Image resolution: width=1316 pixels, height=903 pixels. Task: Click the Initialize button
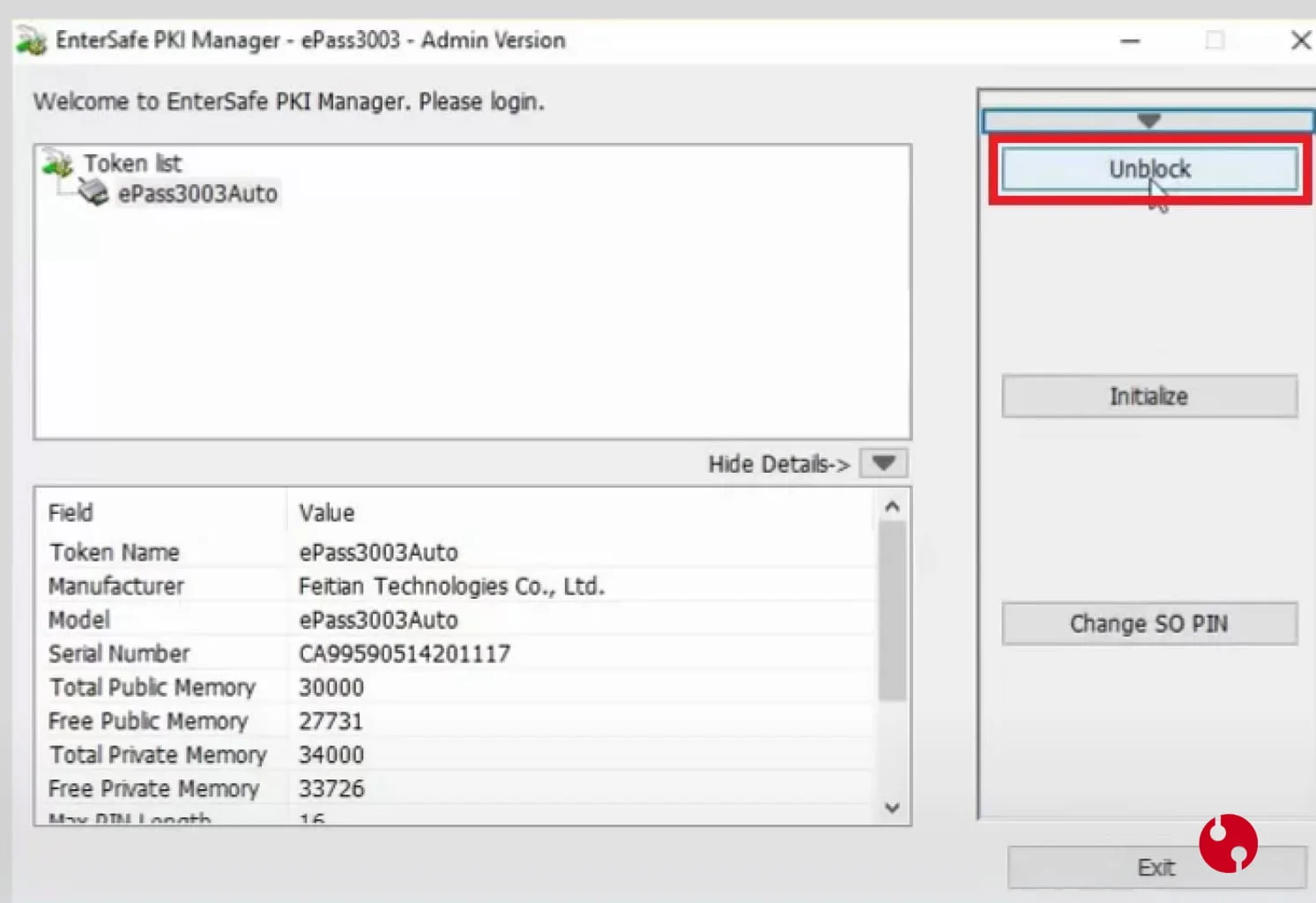1149,396
